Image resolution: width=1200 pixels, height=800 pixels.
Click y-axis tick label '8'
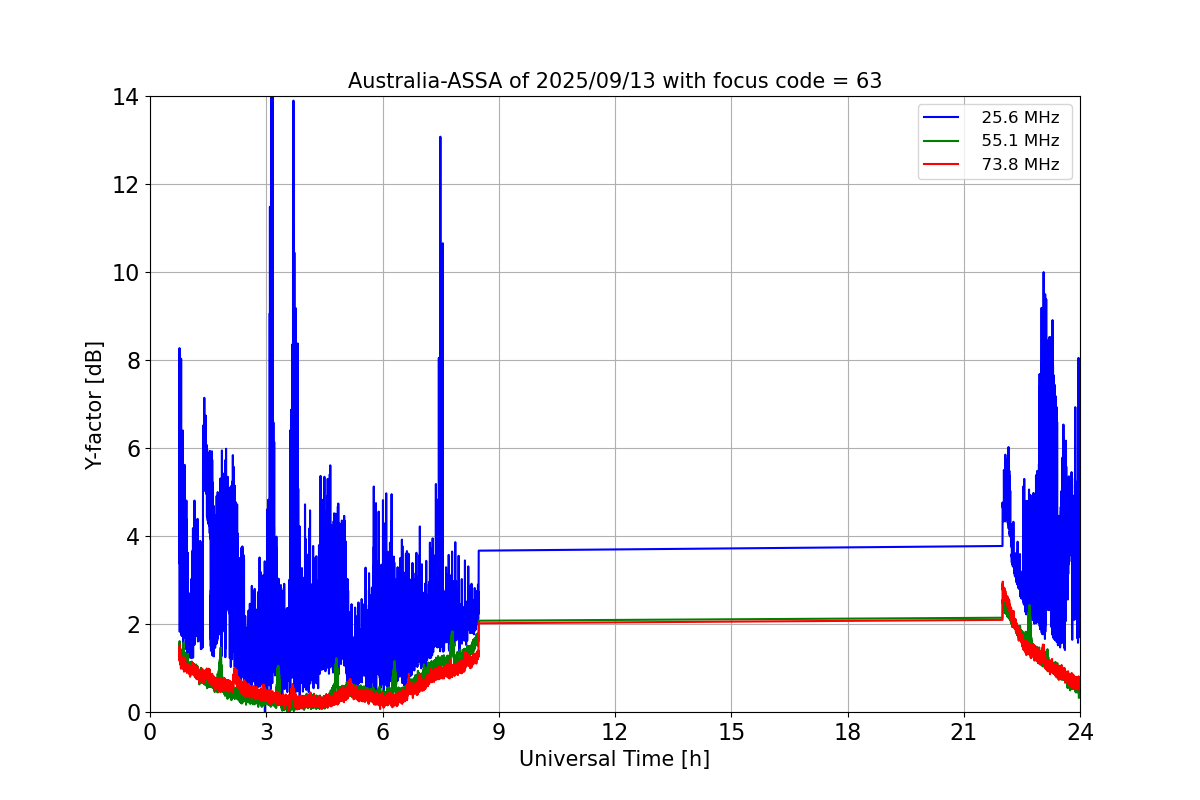pos(132,361)
